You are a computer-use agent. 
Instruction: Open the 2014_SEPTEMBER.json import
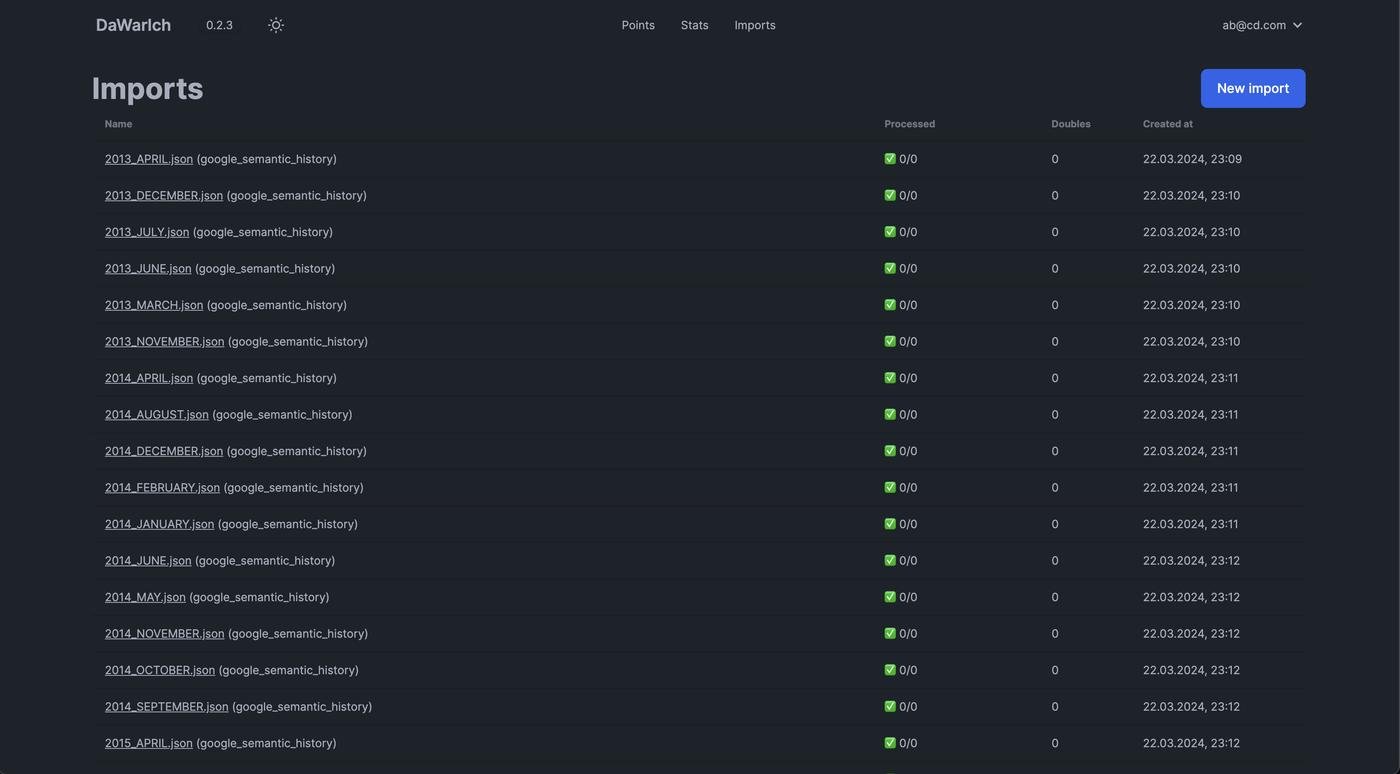click(x=166, y=707)
